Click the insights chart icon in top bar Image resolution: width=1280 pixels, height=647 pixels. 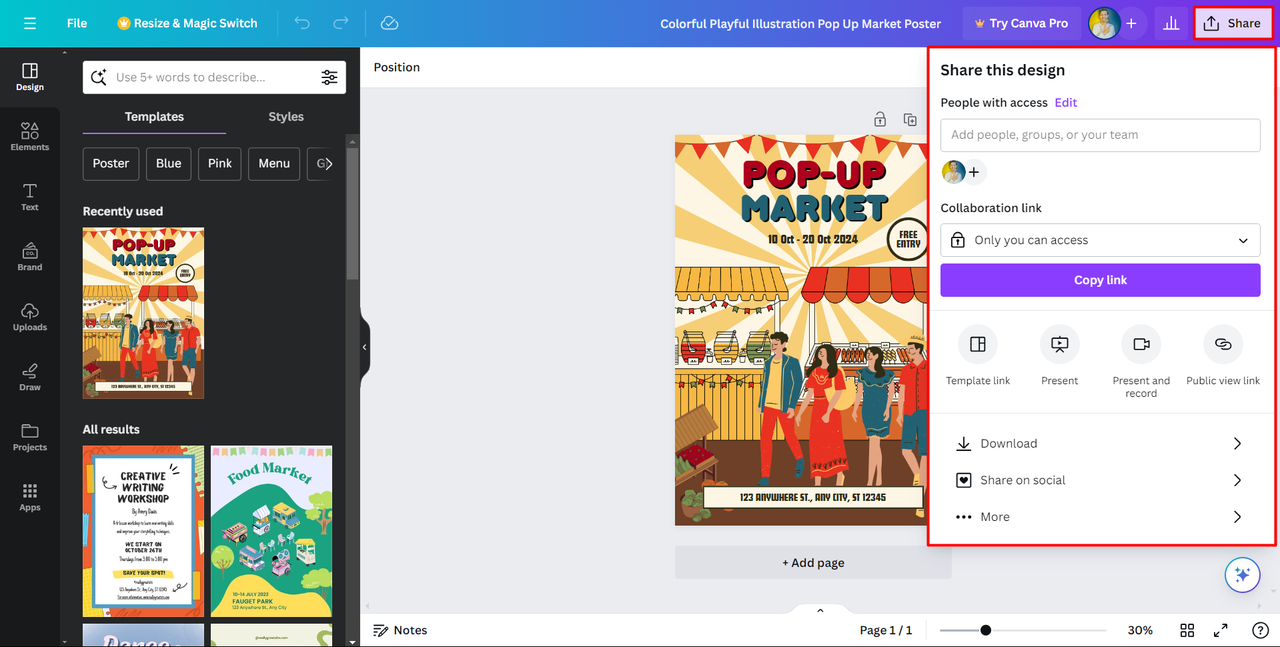coord(1171,23)
